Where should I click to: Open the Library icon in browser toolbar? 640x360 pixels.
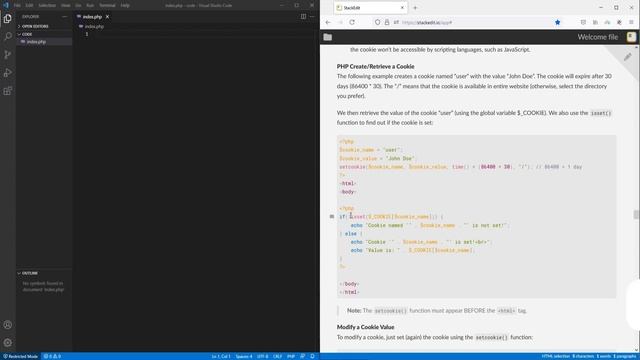[595, 22]
